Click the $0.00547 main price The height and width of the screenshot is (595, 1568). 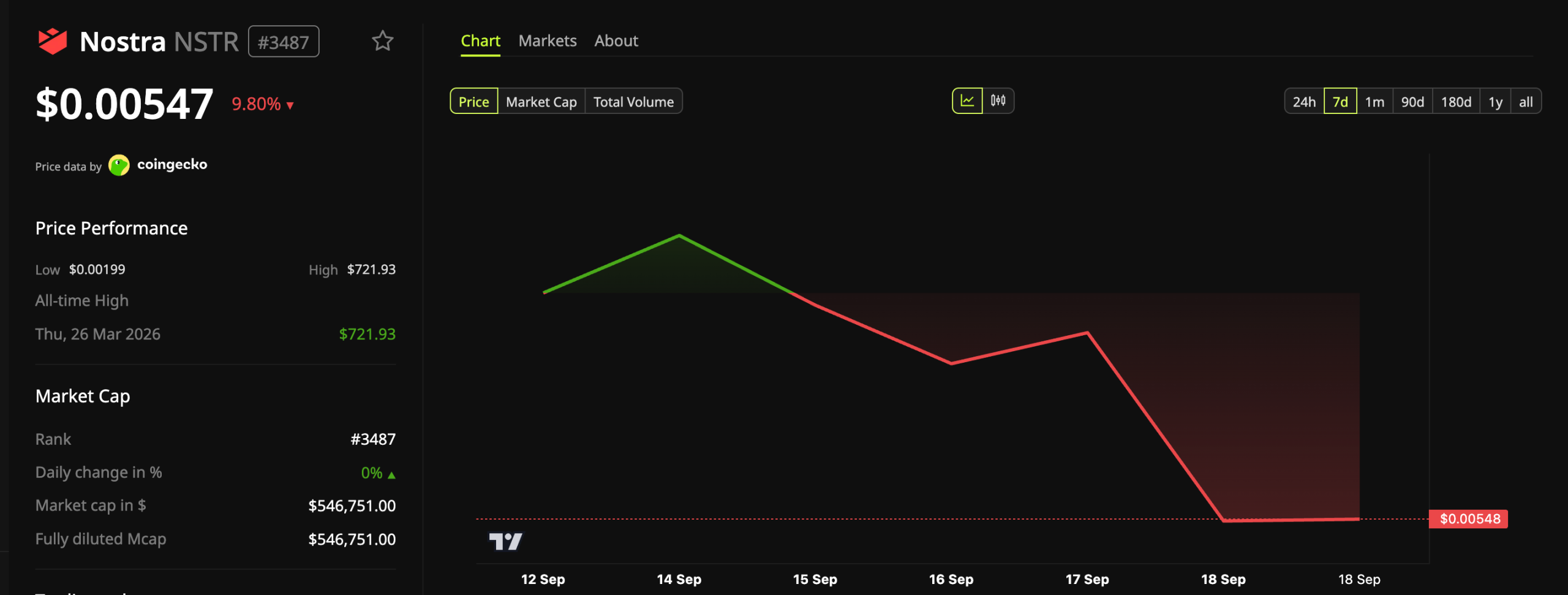[x=124, y=104]
